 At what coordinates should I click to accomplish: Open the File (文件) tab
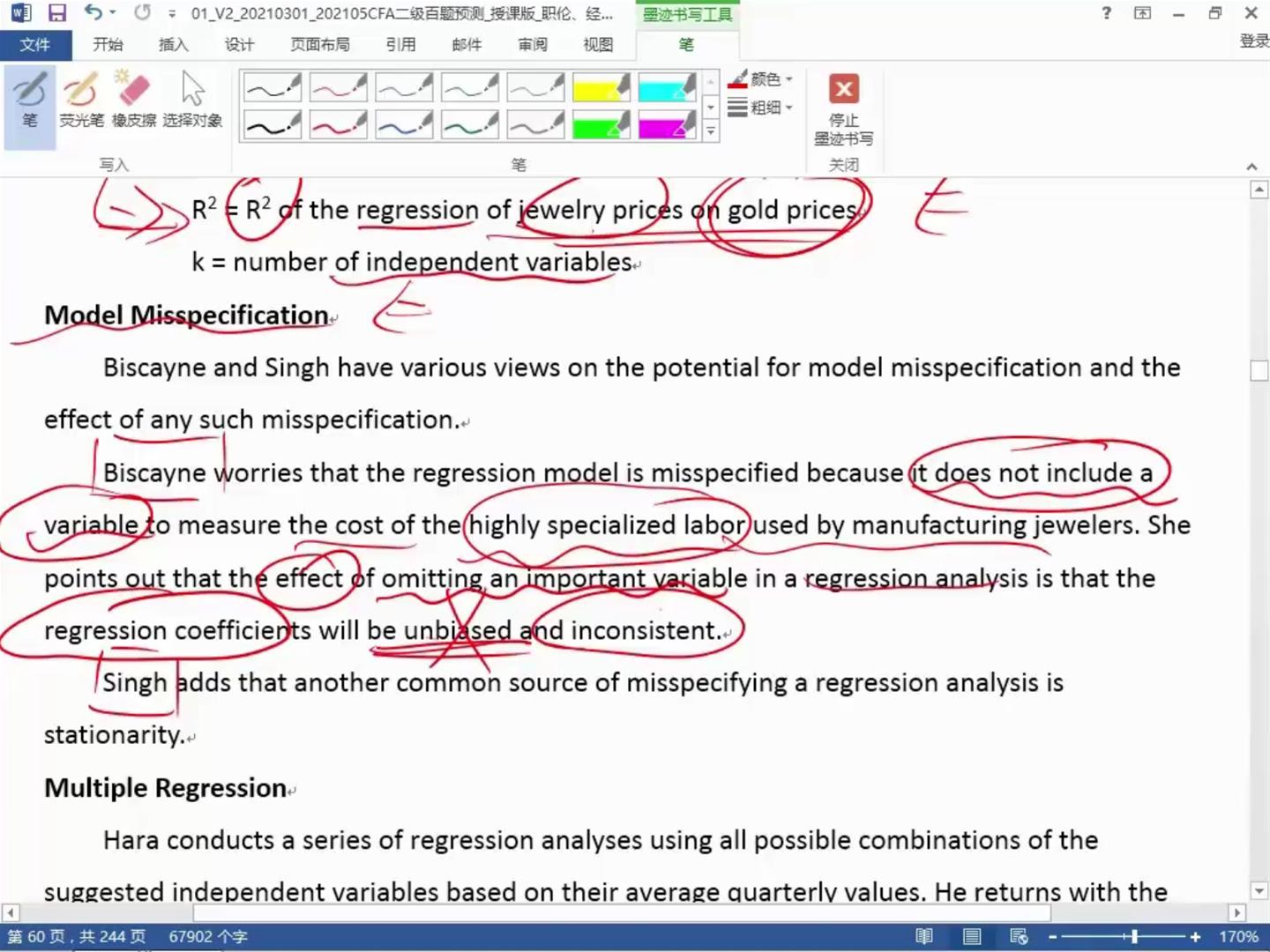(x=34, y=44)
